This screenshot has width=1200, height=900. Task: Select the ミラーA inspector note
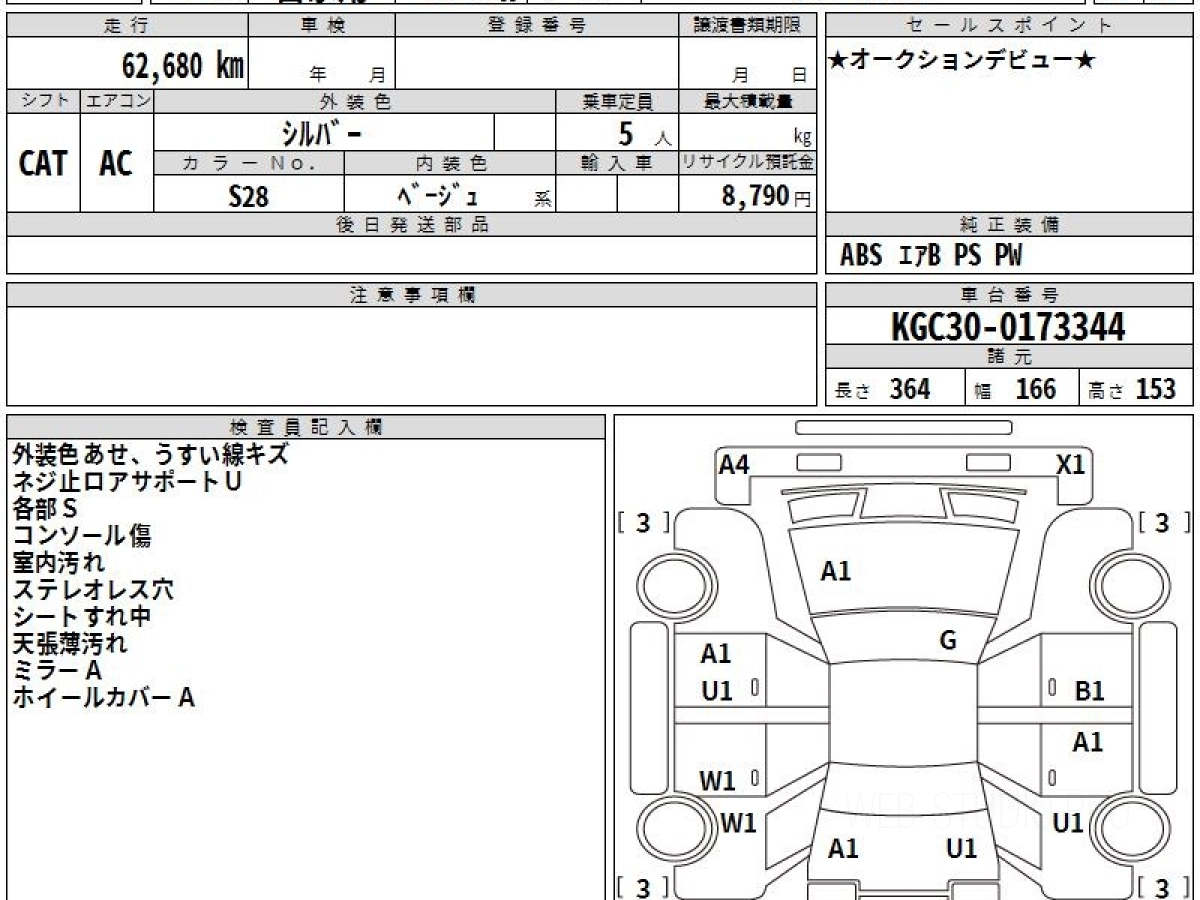(x=57, y=670)
